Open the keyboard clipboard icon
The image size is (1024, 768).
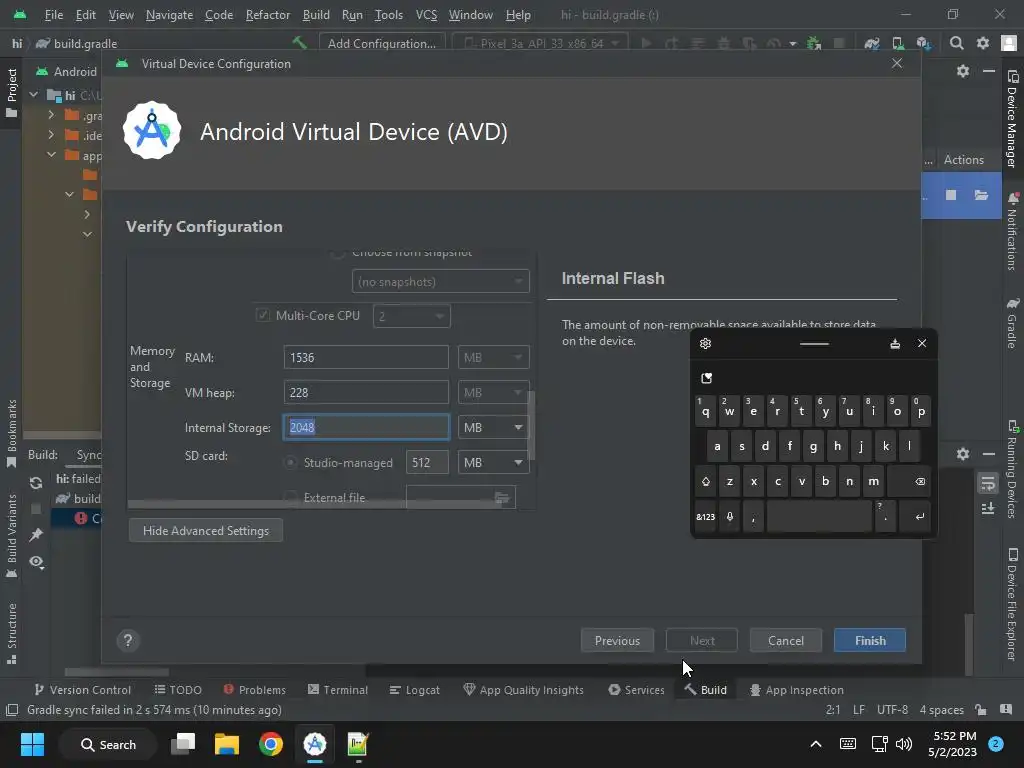coord(706,378)
